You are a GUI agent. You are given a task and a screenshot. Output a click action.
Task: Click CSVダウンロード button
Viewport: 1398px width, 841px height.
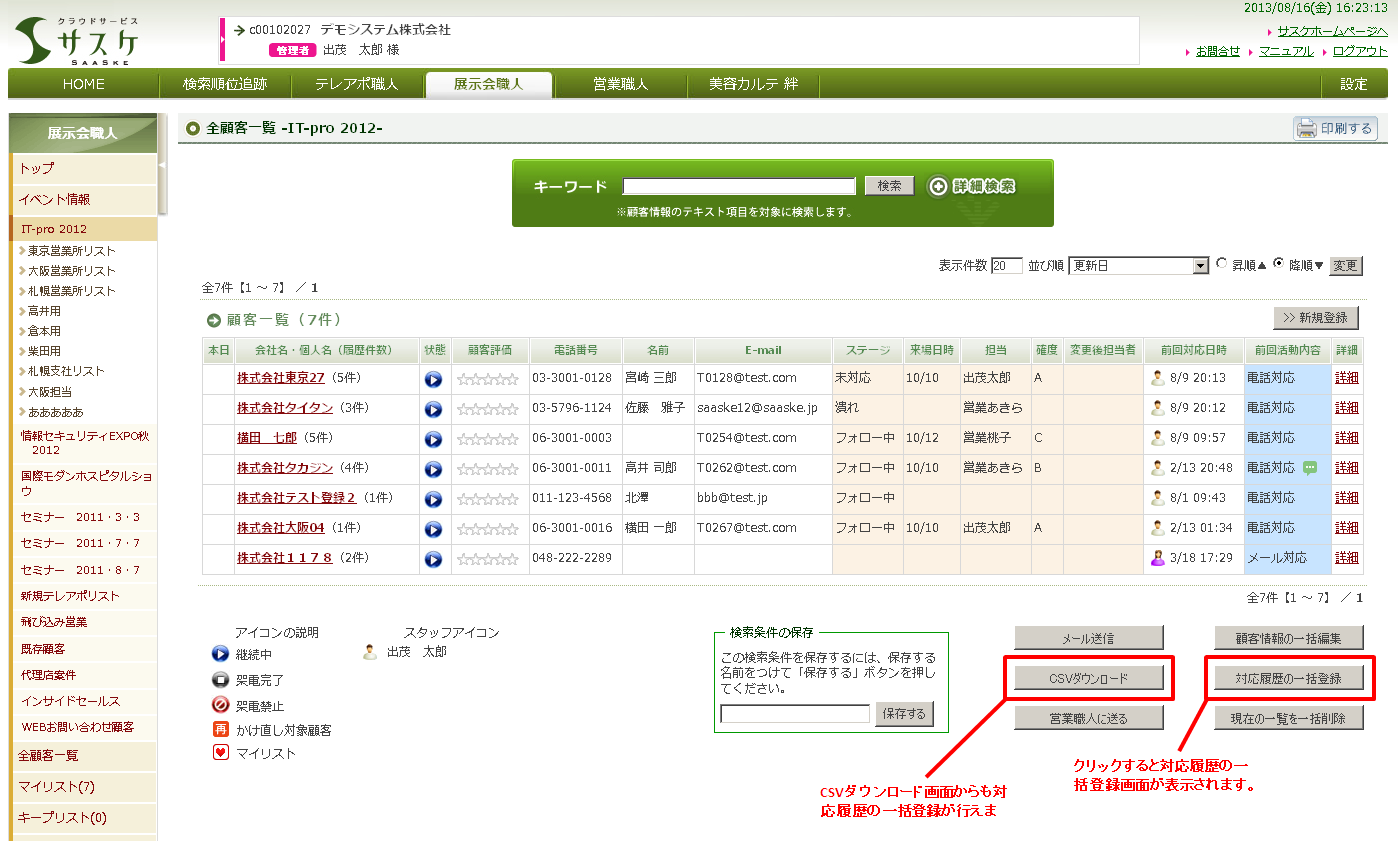point(1089,679)
